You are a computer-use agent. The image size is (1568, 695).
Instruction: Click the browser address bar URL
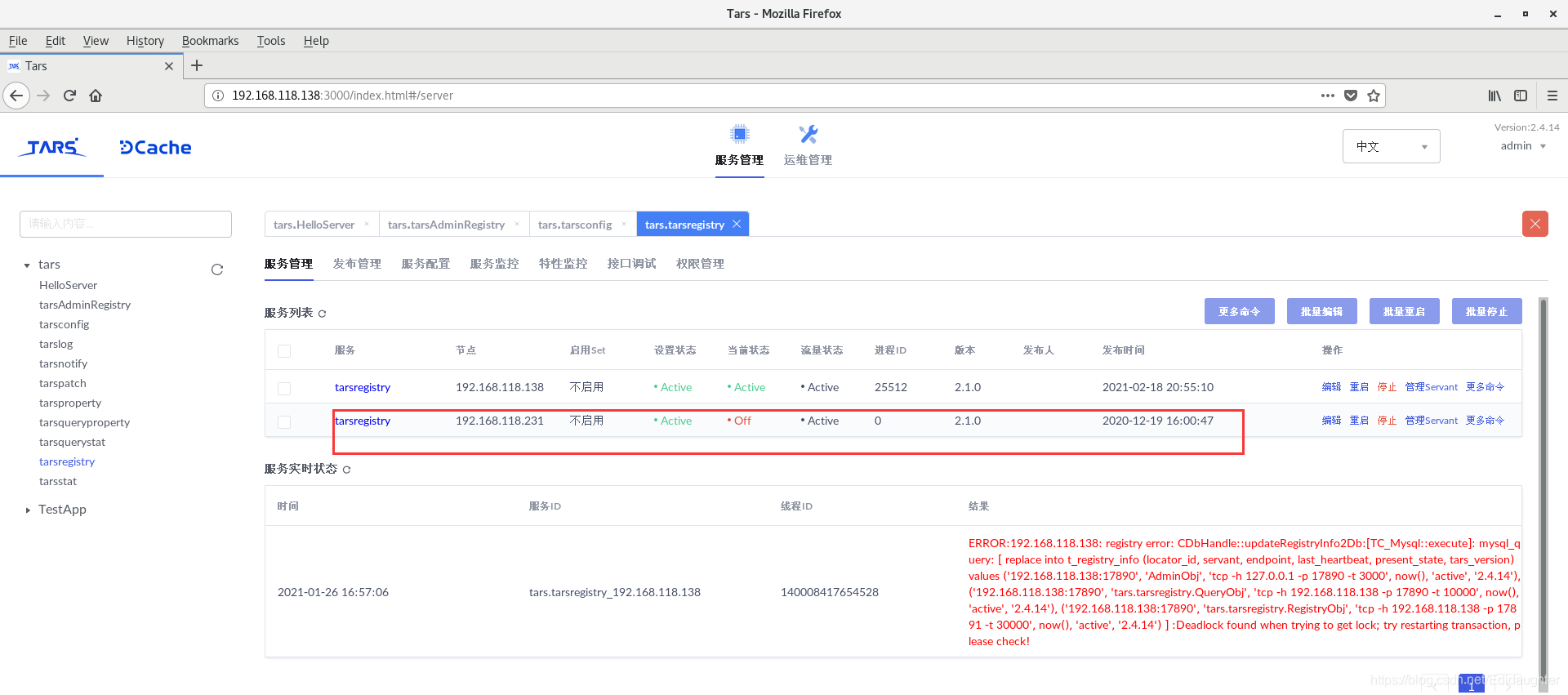pos(343,96)
